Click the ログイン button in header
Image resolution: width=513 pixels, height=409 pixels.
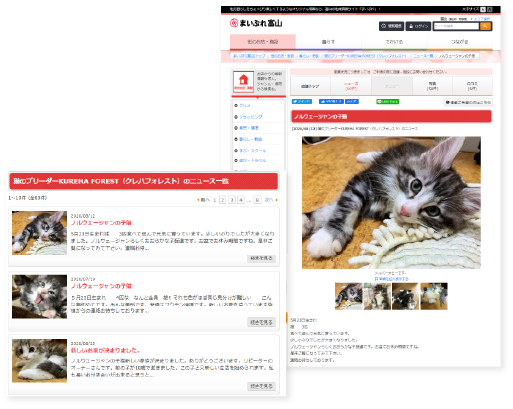418,26
